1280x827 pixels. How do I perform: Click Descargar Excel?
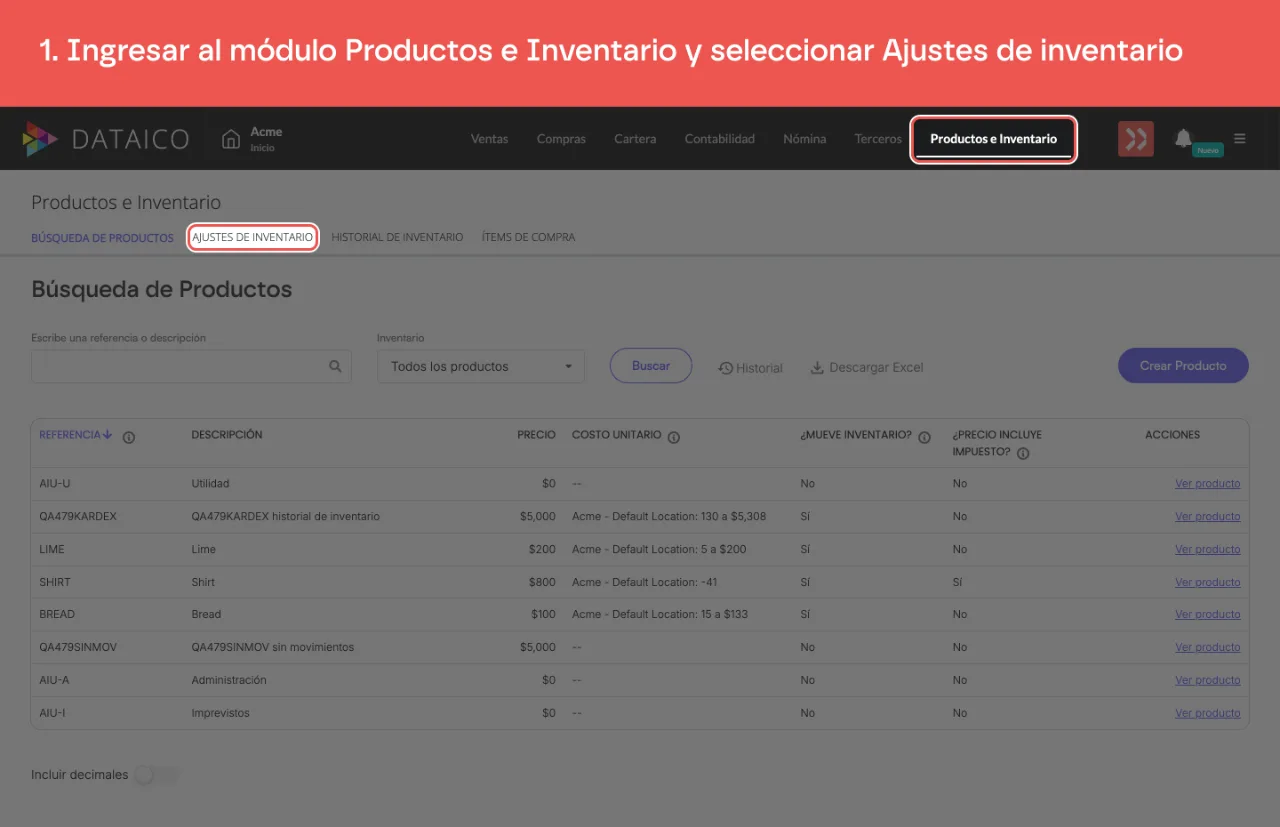coord(867,368)
